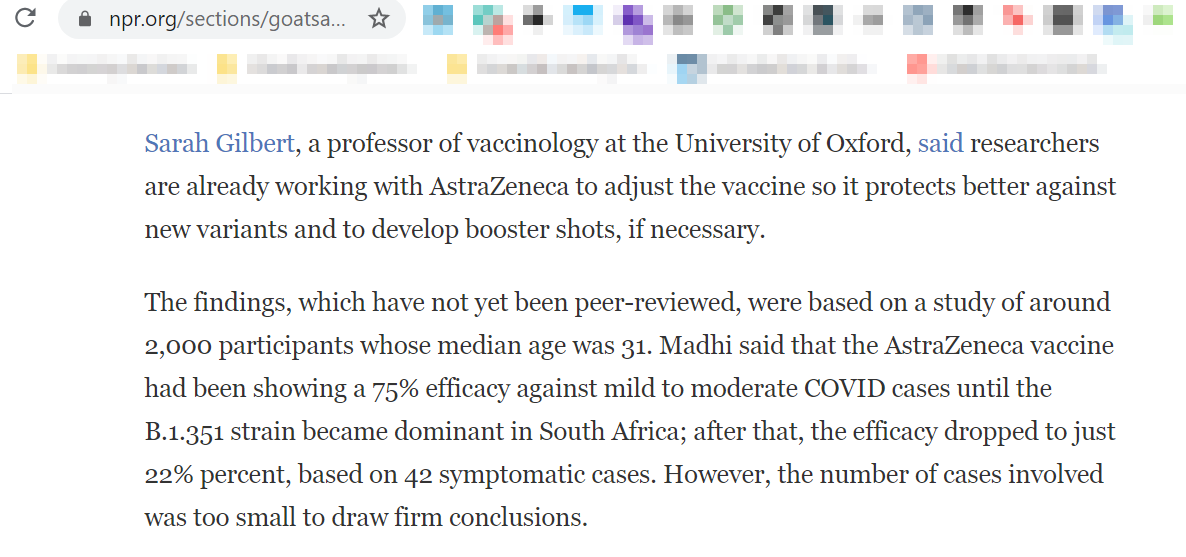Open the blue extension icon beside the star

pos(438,19)
